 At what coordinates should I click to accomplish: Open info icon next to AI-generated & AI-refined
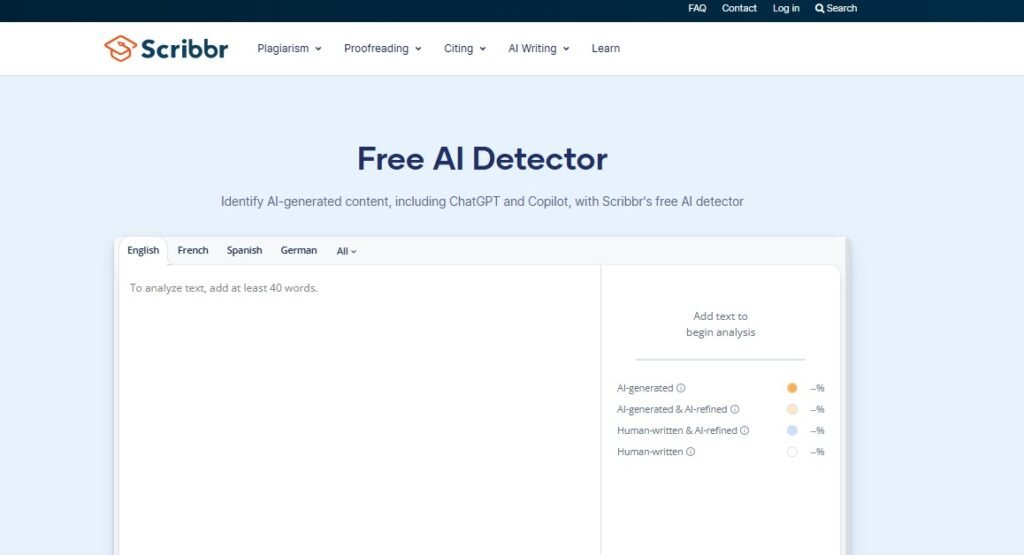(735, 409)
